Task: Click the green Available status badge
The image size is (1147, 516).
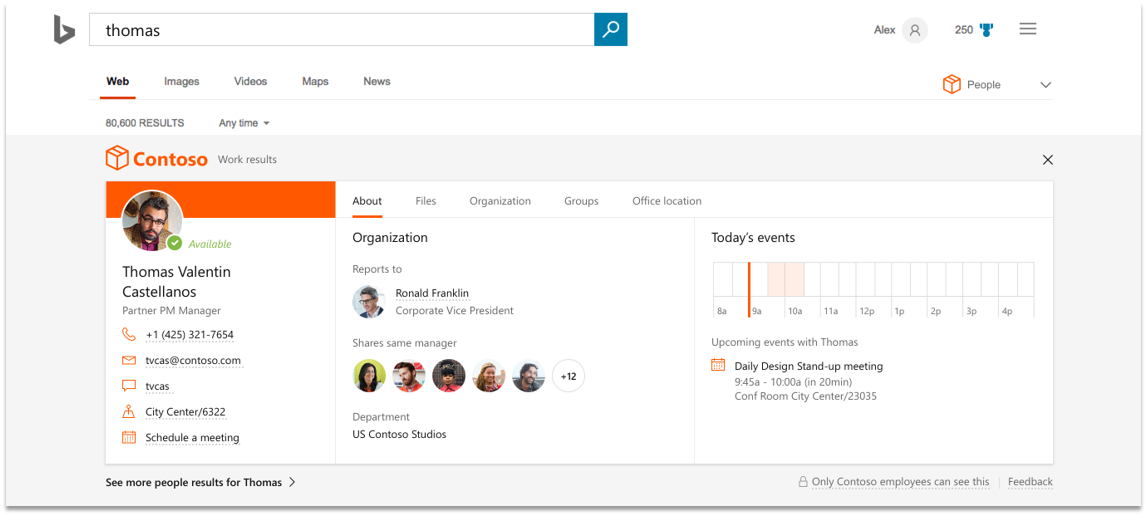Action: (x=174, y=243)
